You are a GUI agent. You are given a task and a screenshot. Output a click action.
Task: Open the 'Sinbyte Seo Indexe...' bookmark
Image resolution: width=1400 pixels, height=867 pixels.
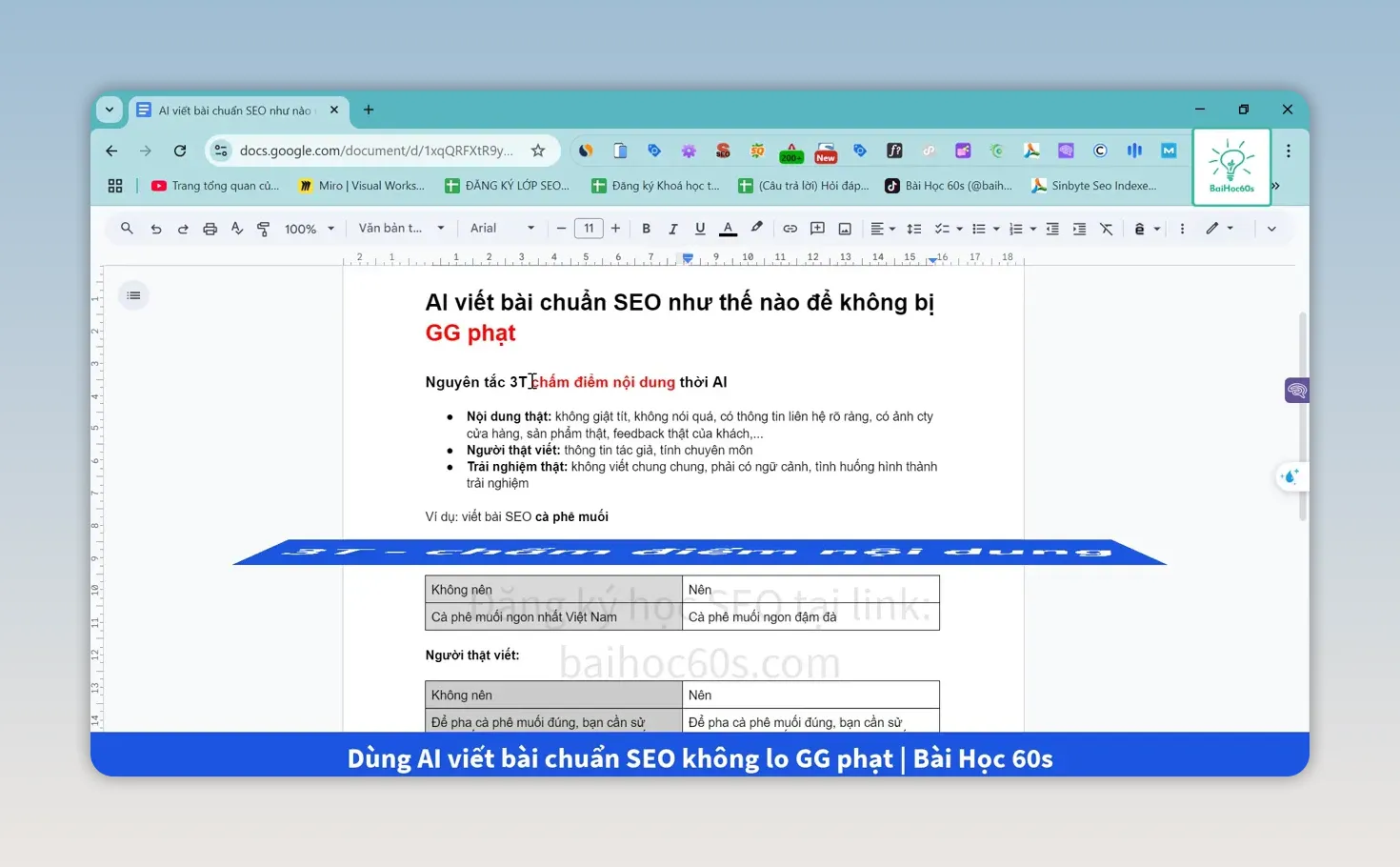(x=1093, y=186)
